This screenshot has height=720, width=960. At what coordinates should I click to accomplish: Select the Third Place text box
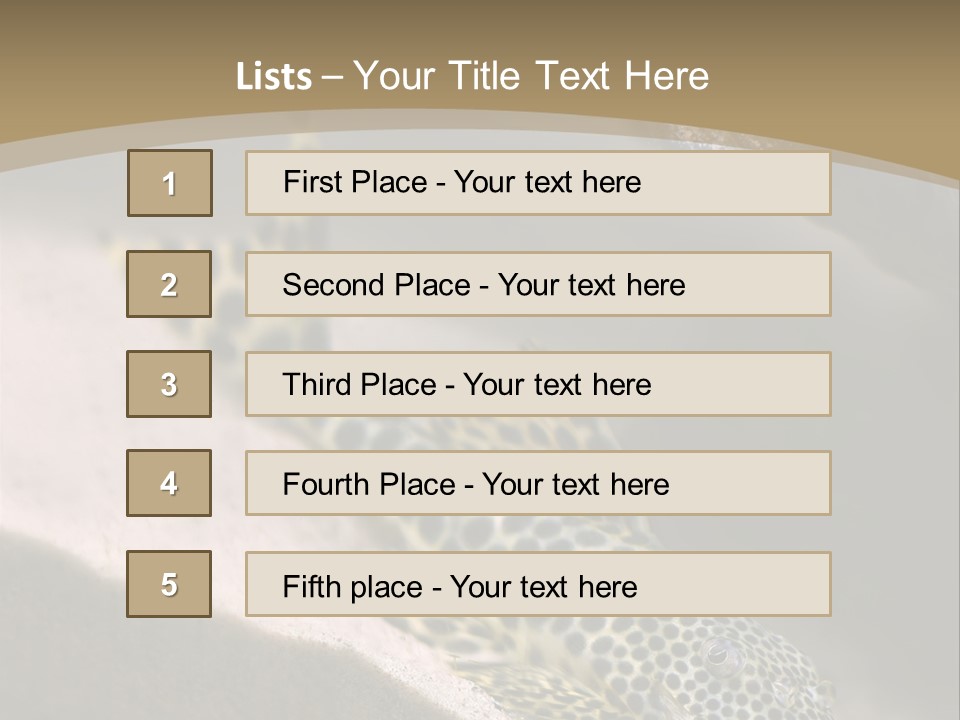click(x=538, y=384)
